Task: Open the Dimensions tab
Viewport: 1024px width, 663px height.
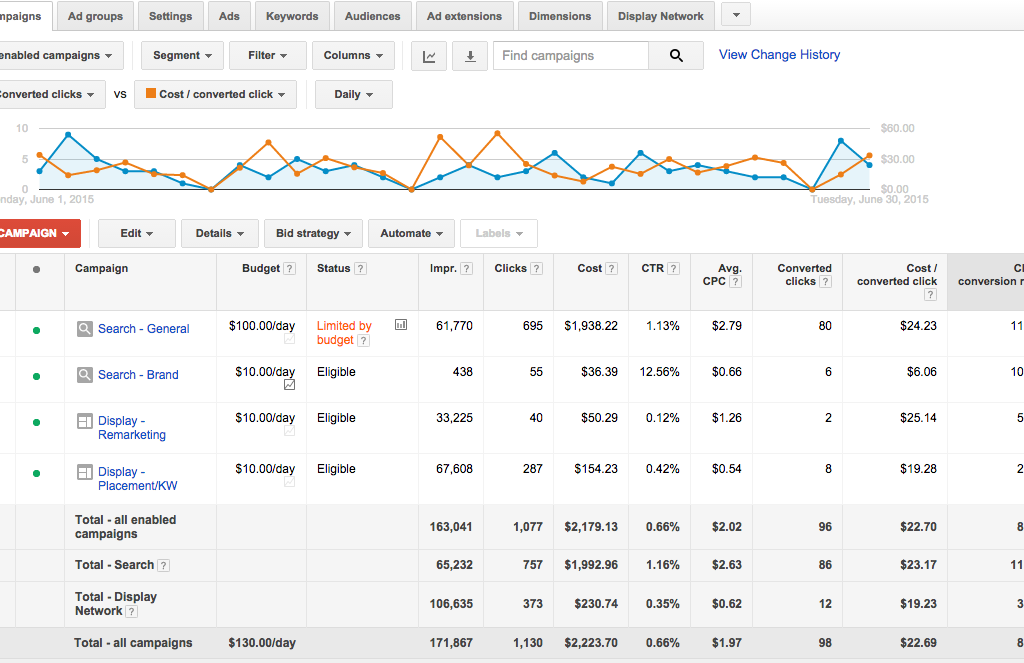Action: point(560,15)
